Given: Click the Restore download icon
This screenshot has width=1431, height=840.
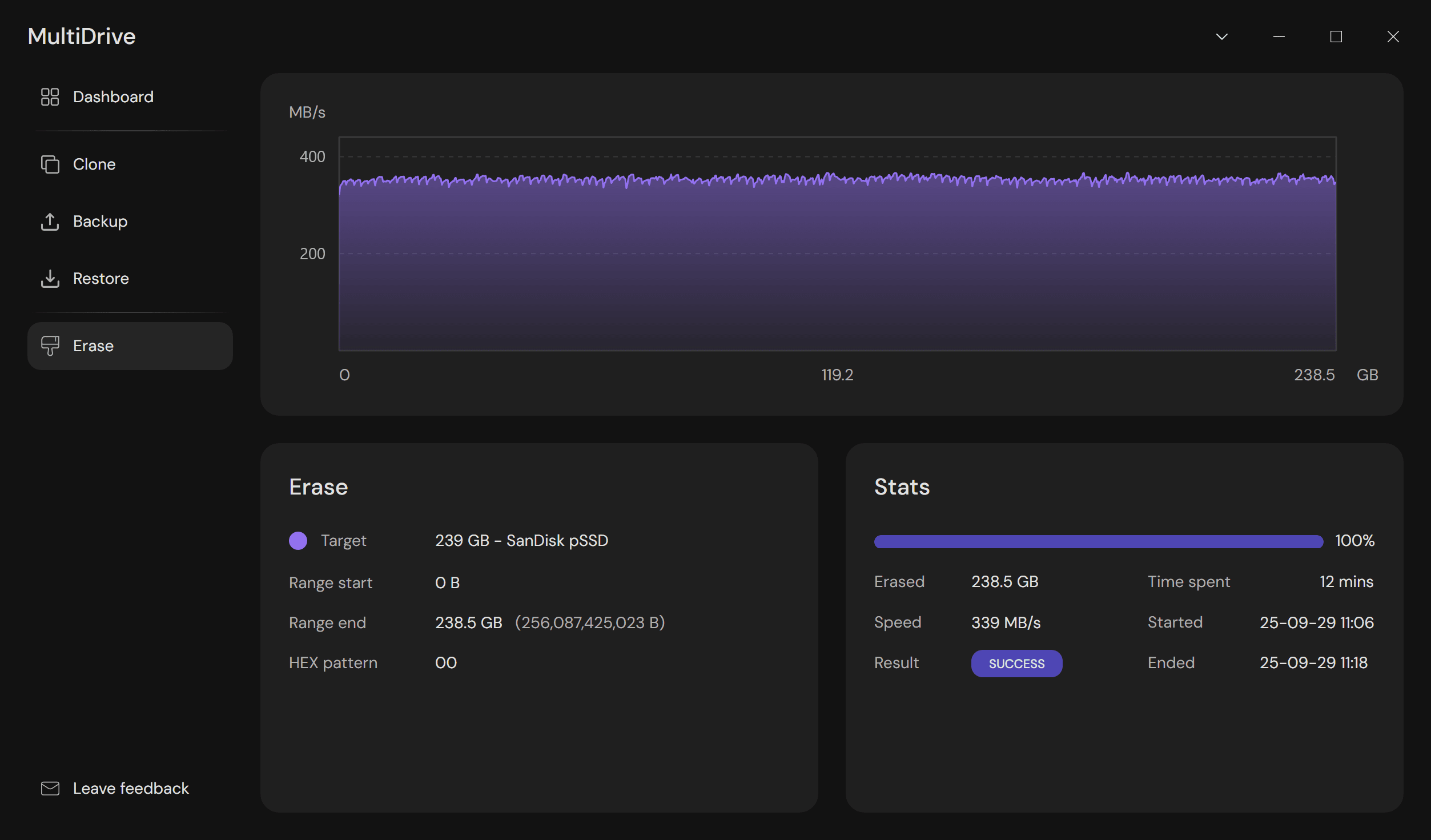Looking at the screenshot, I should click(x=50, y=279).
